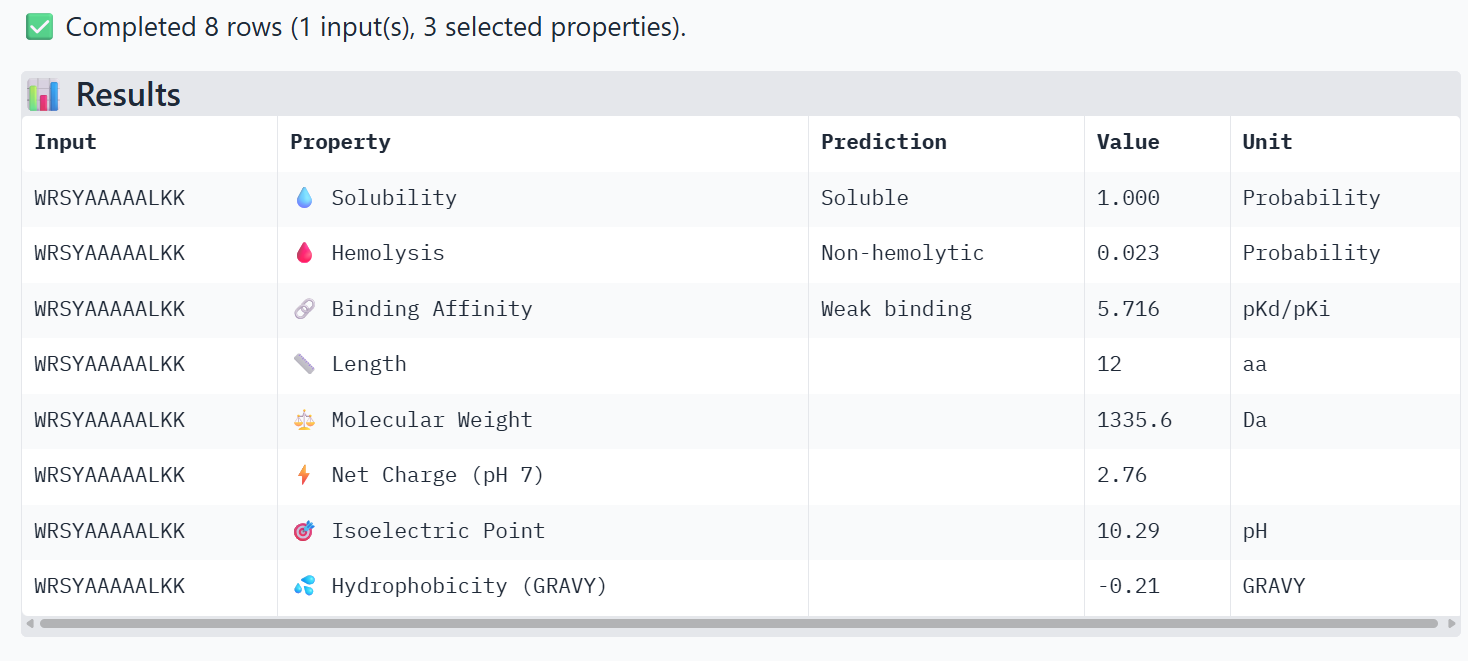The image size is (1468, 661).
Task: Click the chain link Binding Affinity icon
Action: pyautogui.click(x=304, y=309)
